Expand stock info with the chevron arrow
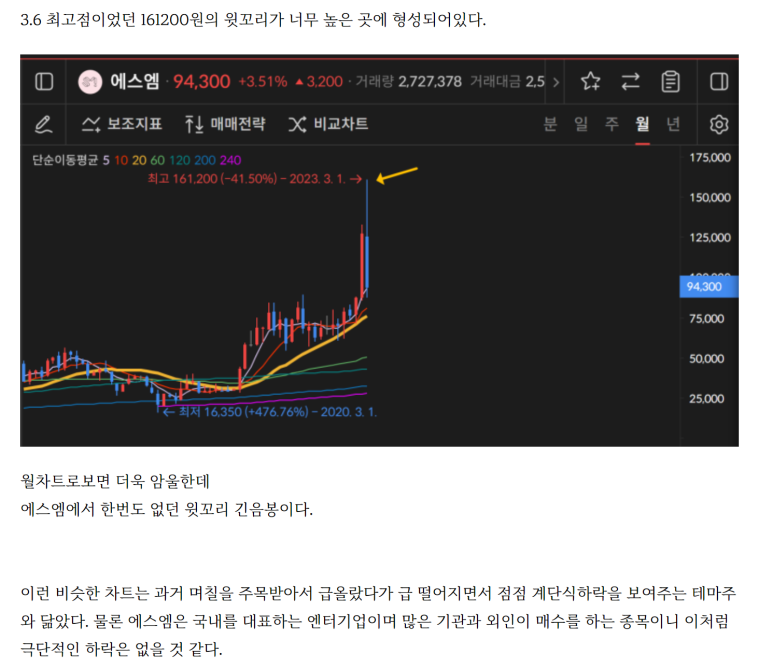 click(x=556, y=82)
